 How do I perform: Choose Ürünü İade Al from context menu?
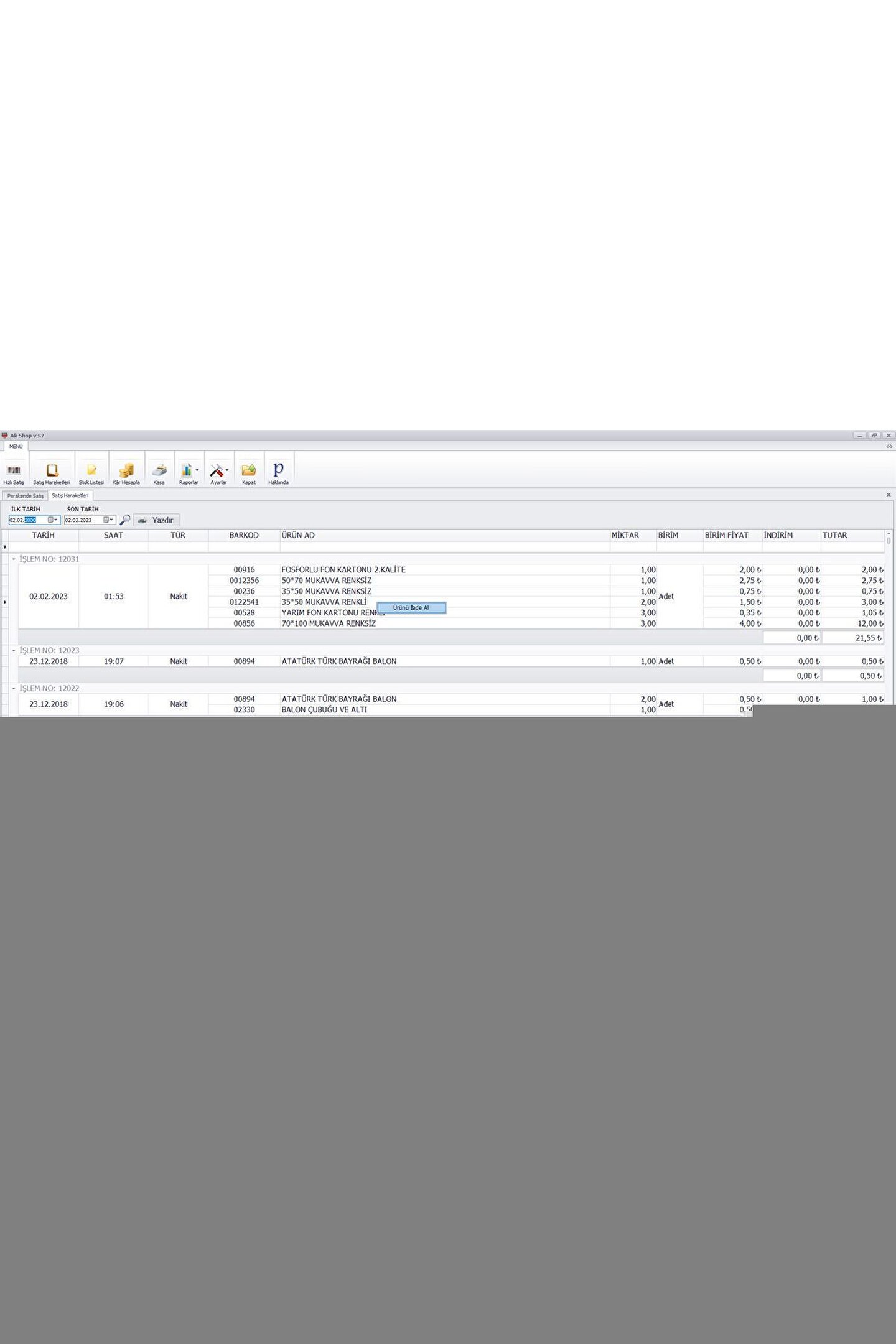(x=411, y=608)
